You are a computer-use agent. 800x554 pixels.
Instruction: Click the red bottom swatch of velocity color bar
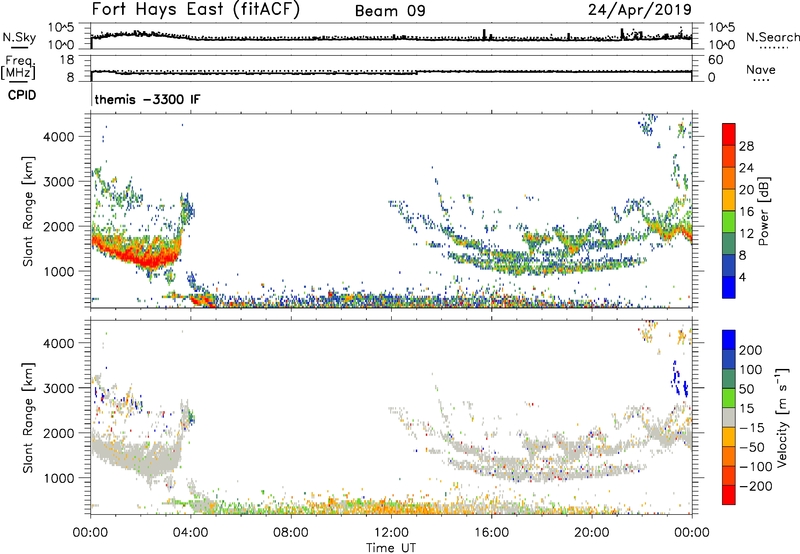(729, 495)
